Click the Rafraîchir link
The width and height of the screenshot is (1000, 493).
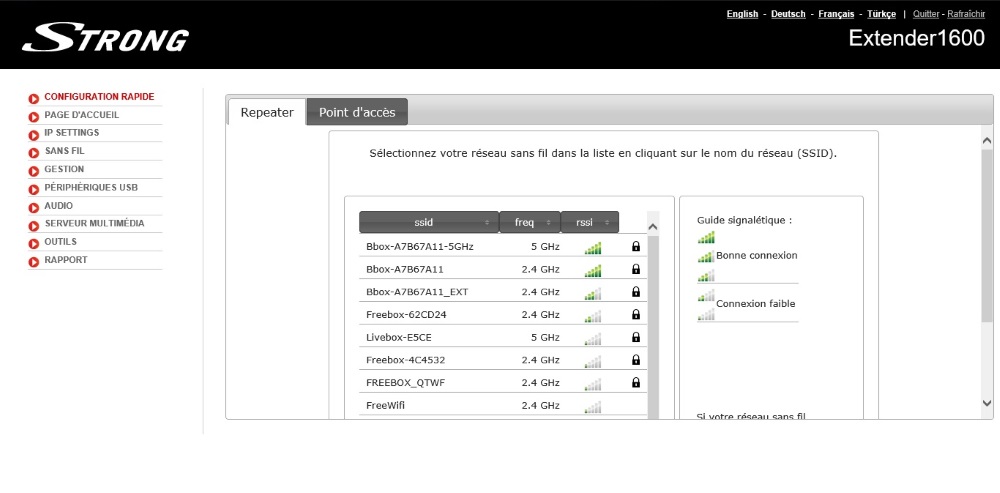tap(966, 14)
